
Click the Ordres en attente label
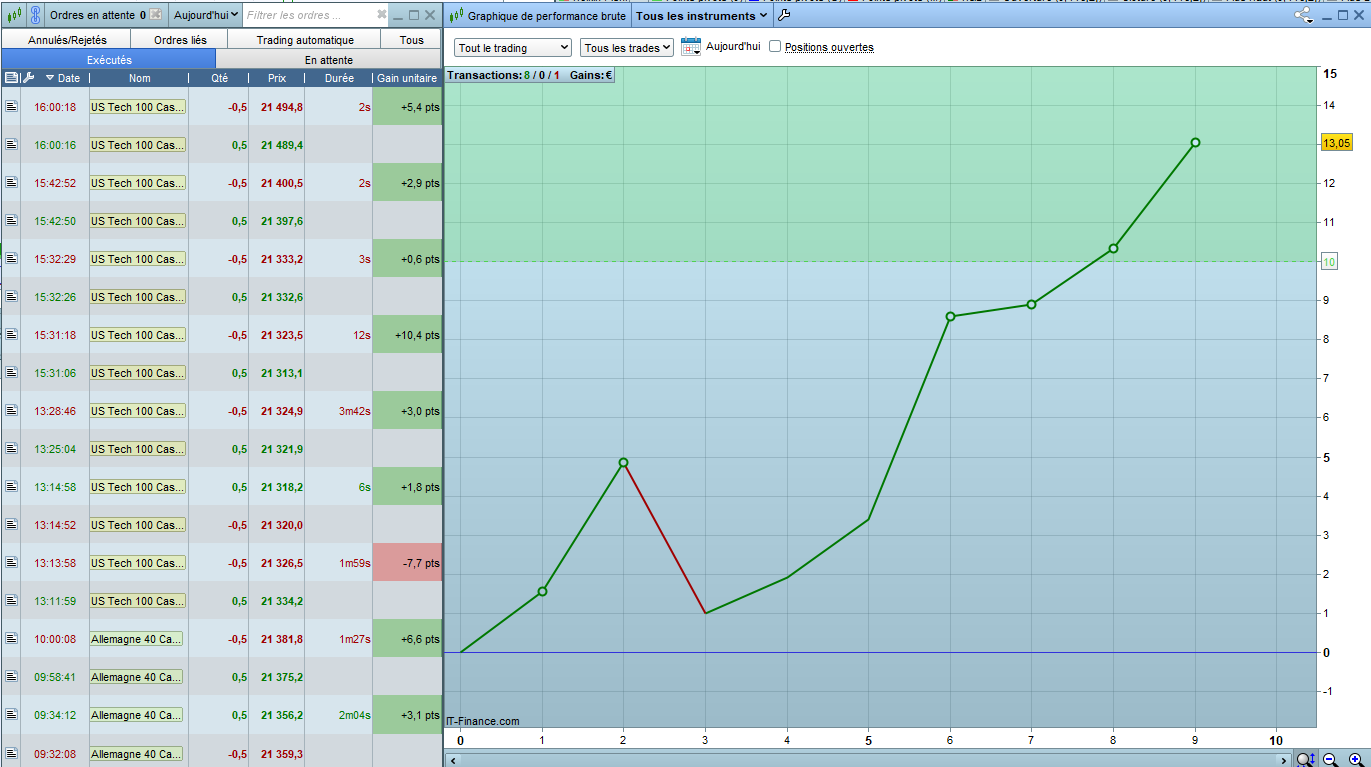(92, 15)
